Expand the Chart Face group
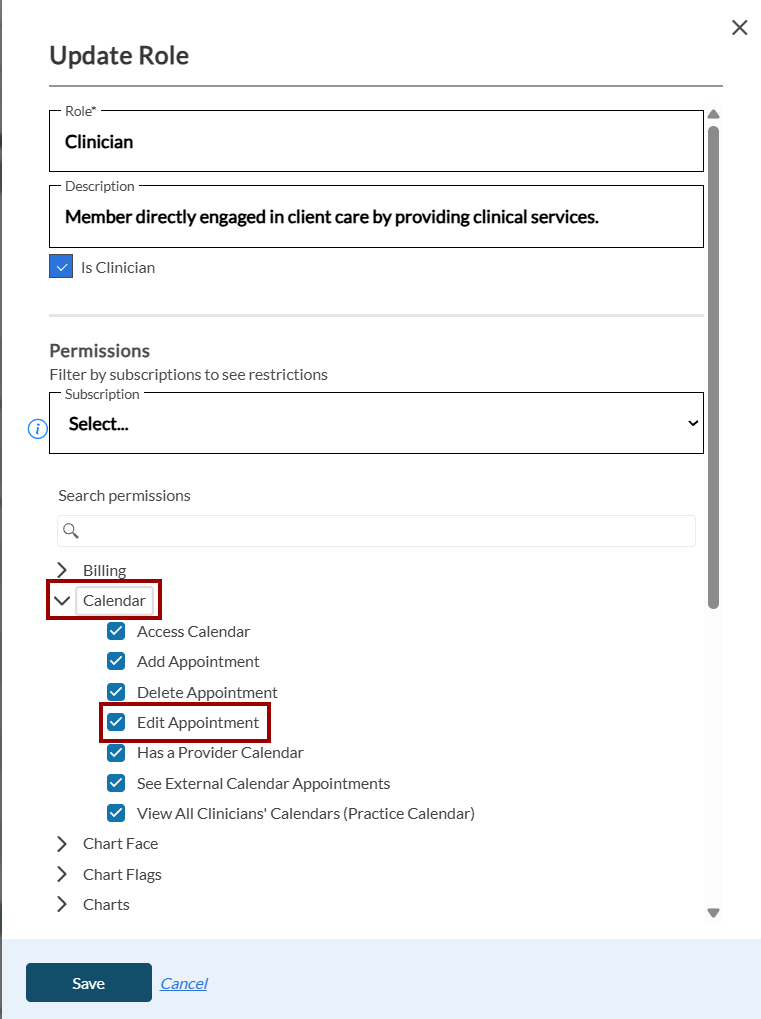 coord(62,844)
